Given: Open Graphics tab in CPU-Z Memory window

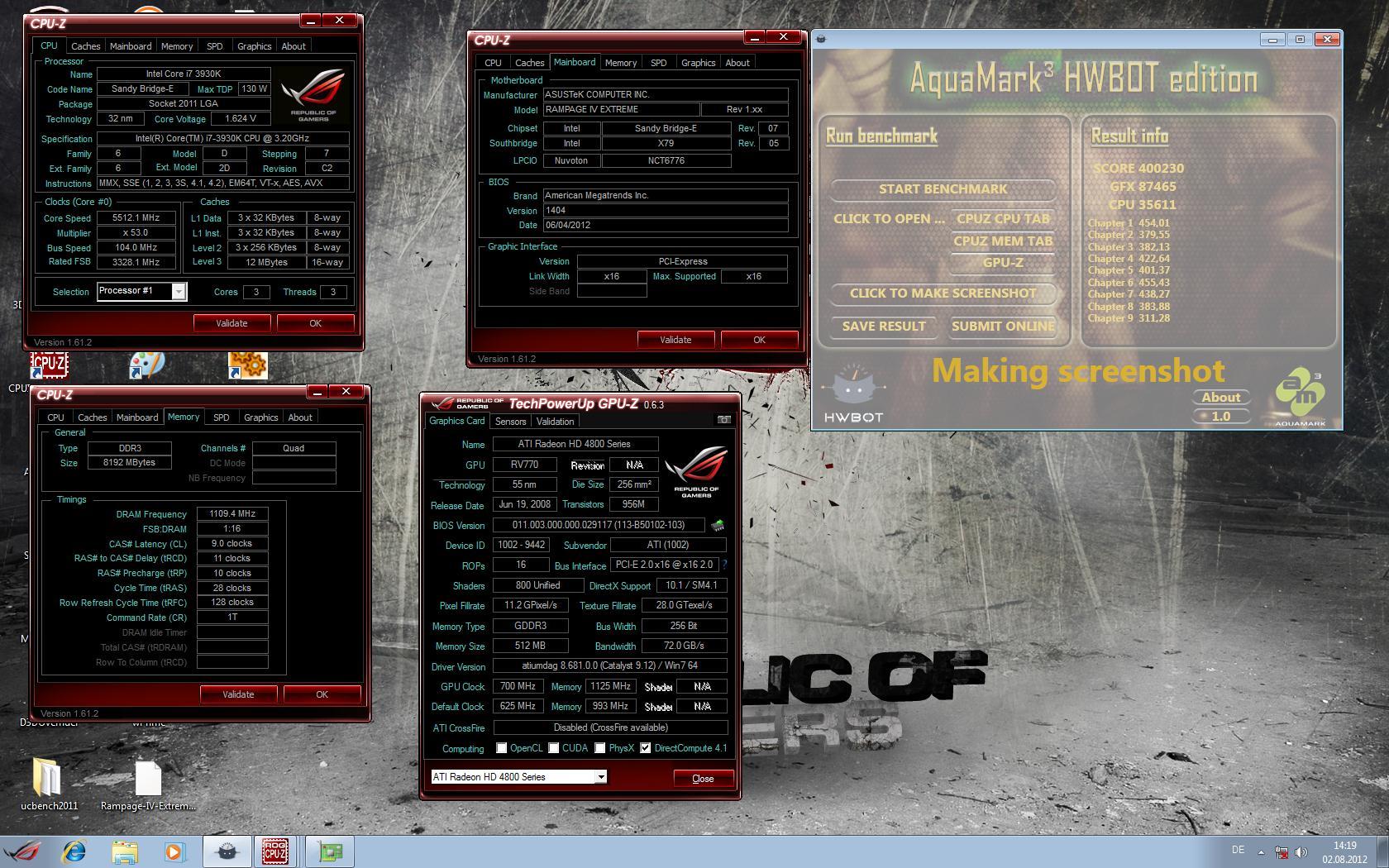Looking at the screenshot, I should 260,417.
